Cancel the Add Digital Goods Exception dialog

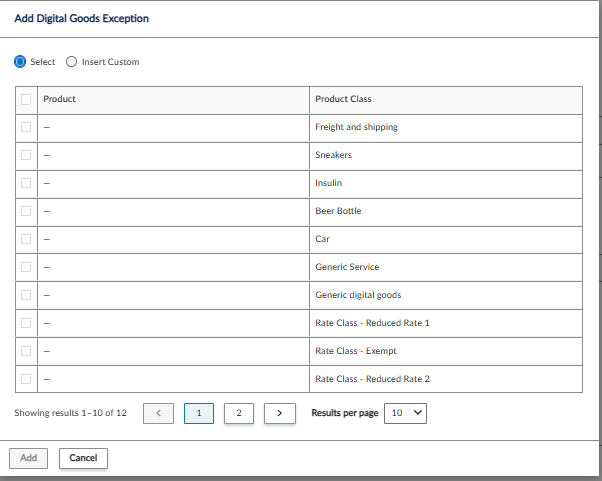pos(83,458)
